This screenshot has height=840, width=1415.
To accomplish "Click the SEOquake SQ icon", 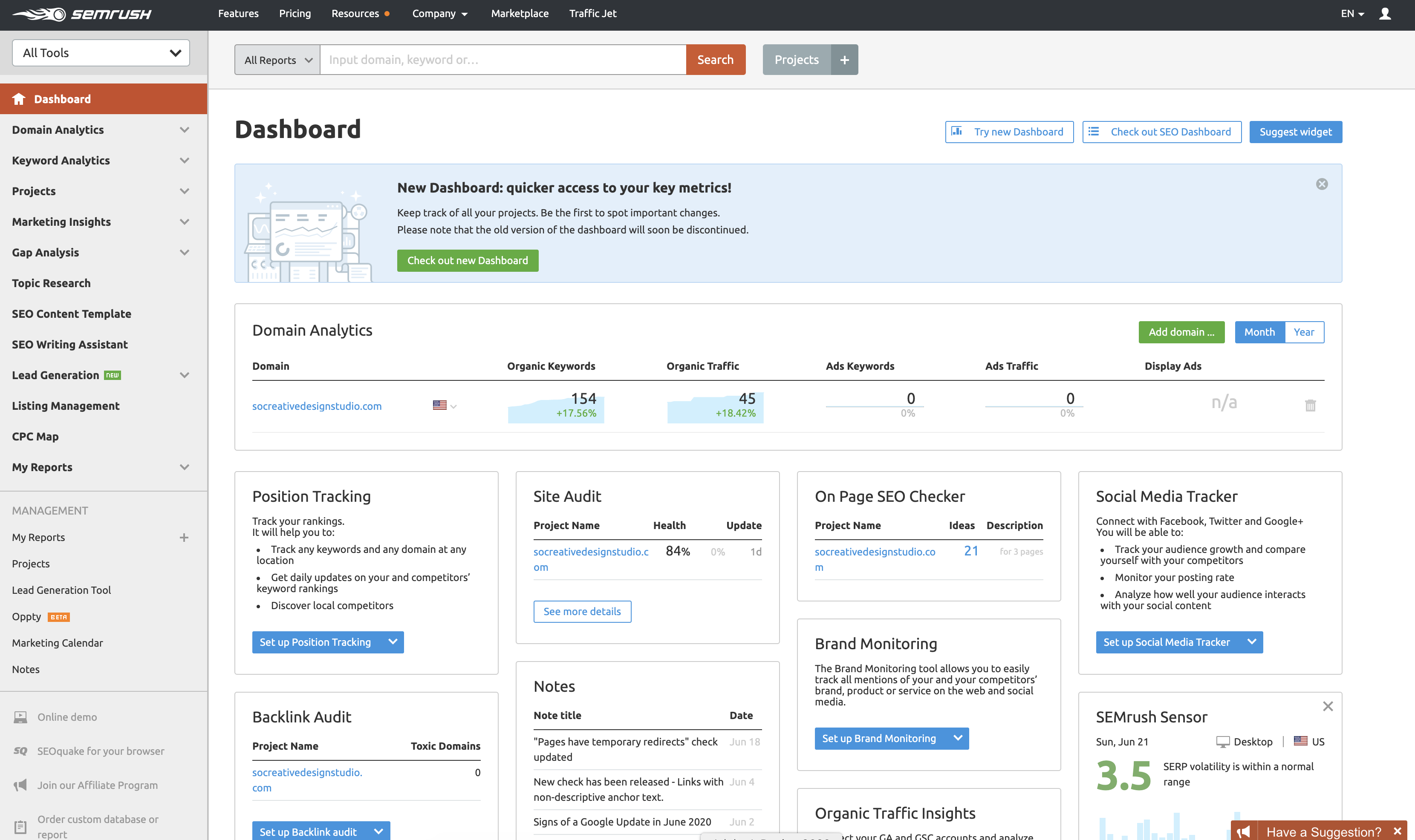I will (x=20, y=751).
